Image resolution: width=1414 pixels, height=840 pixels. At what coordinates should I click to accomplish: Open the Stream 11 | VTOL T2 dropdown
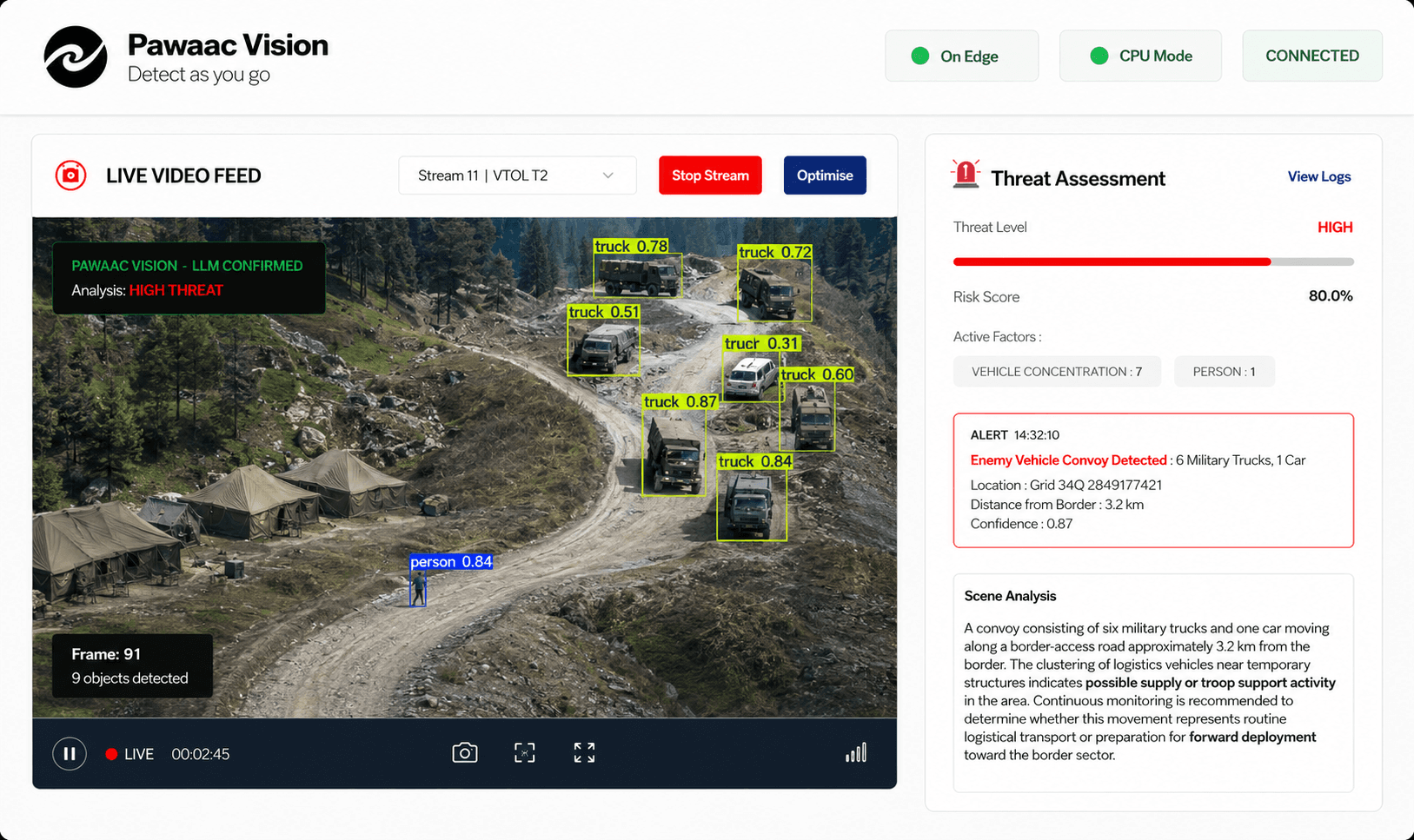pyautogui.click(x=517, y=175)
